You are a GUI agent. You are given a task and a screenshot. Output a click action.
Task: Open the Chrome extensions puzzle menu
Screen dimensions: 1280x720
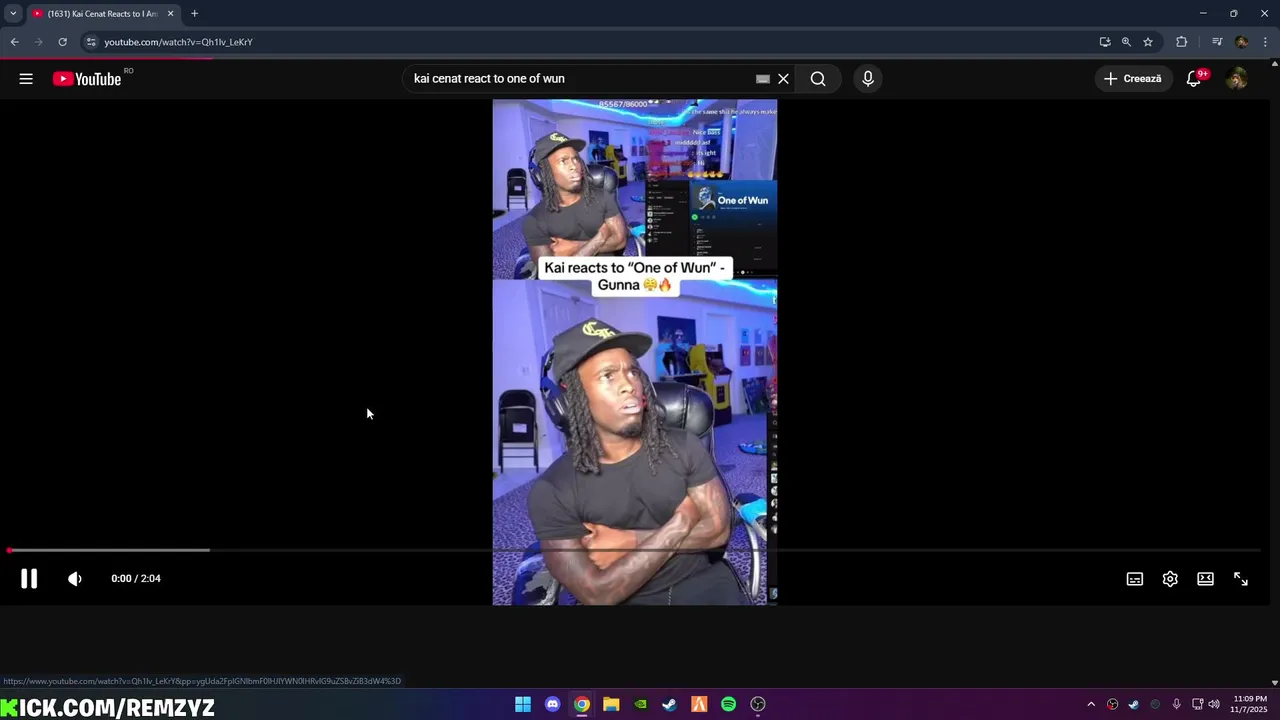(1182, 42)
